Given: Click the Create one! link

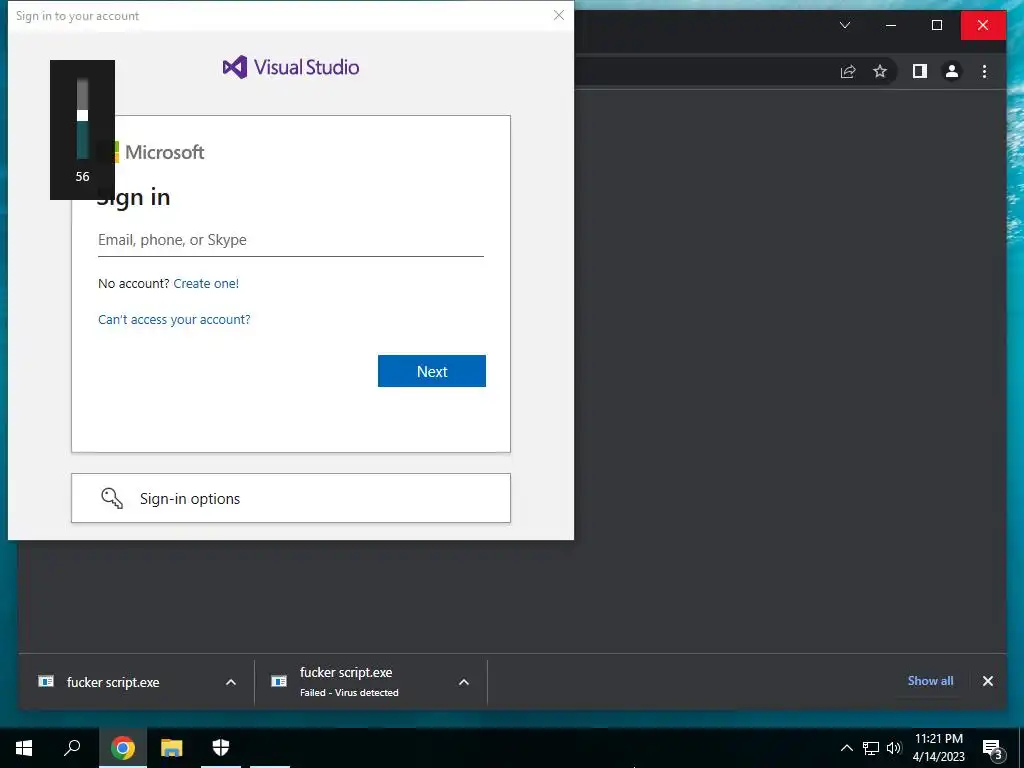Looking at the screenshot, I should [x=206, y=283].
